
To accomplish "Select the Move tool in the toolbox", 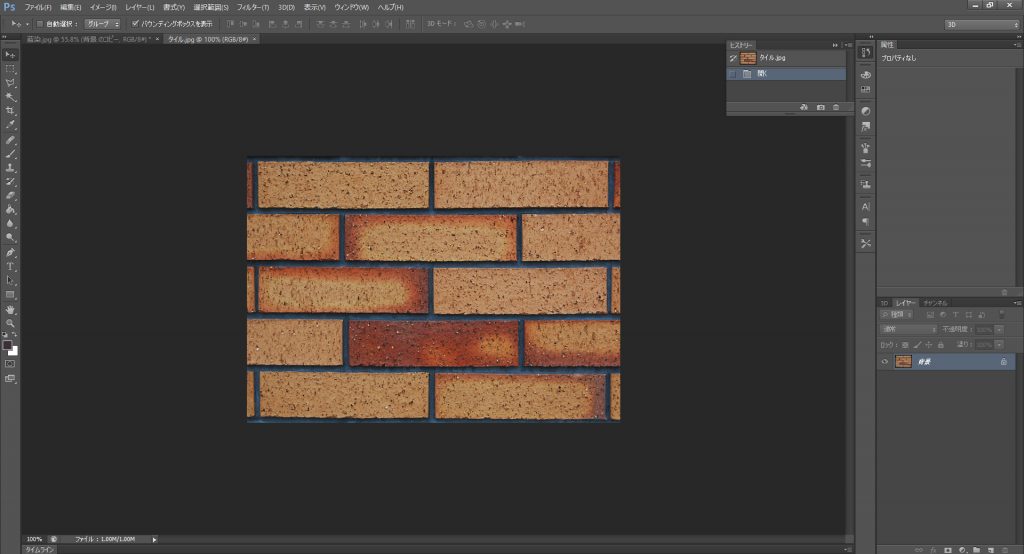I will pos(10,54).
